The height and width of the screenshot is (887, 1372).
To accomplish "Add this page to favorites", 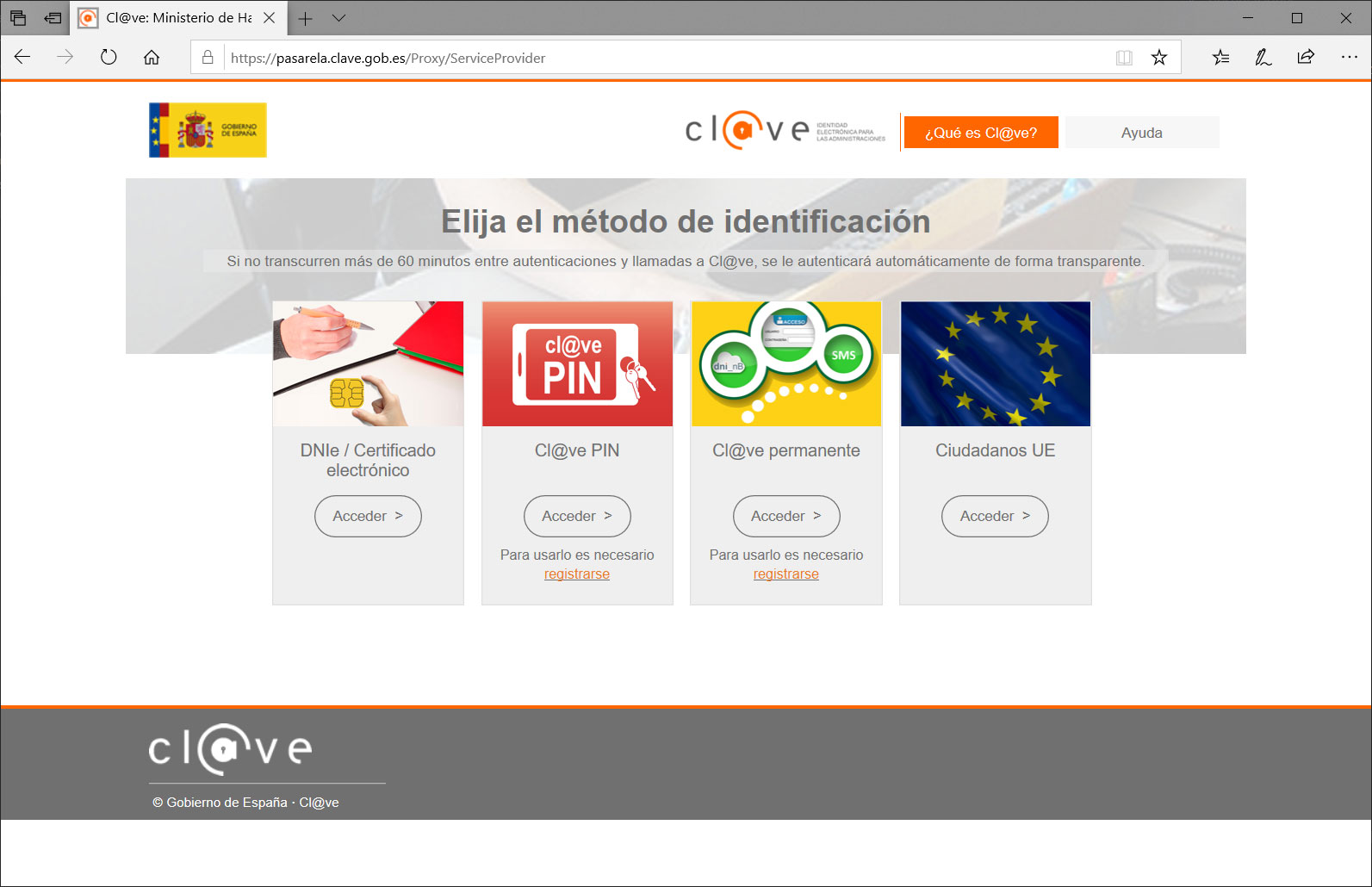I will pos(1159,58).
